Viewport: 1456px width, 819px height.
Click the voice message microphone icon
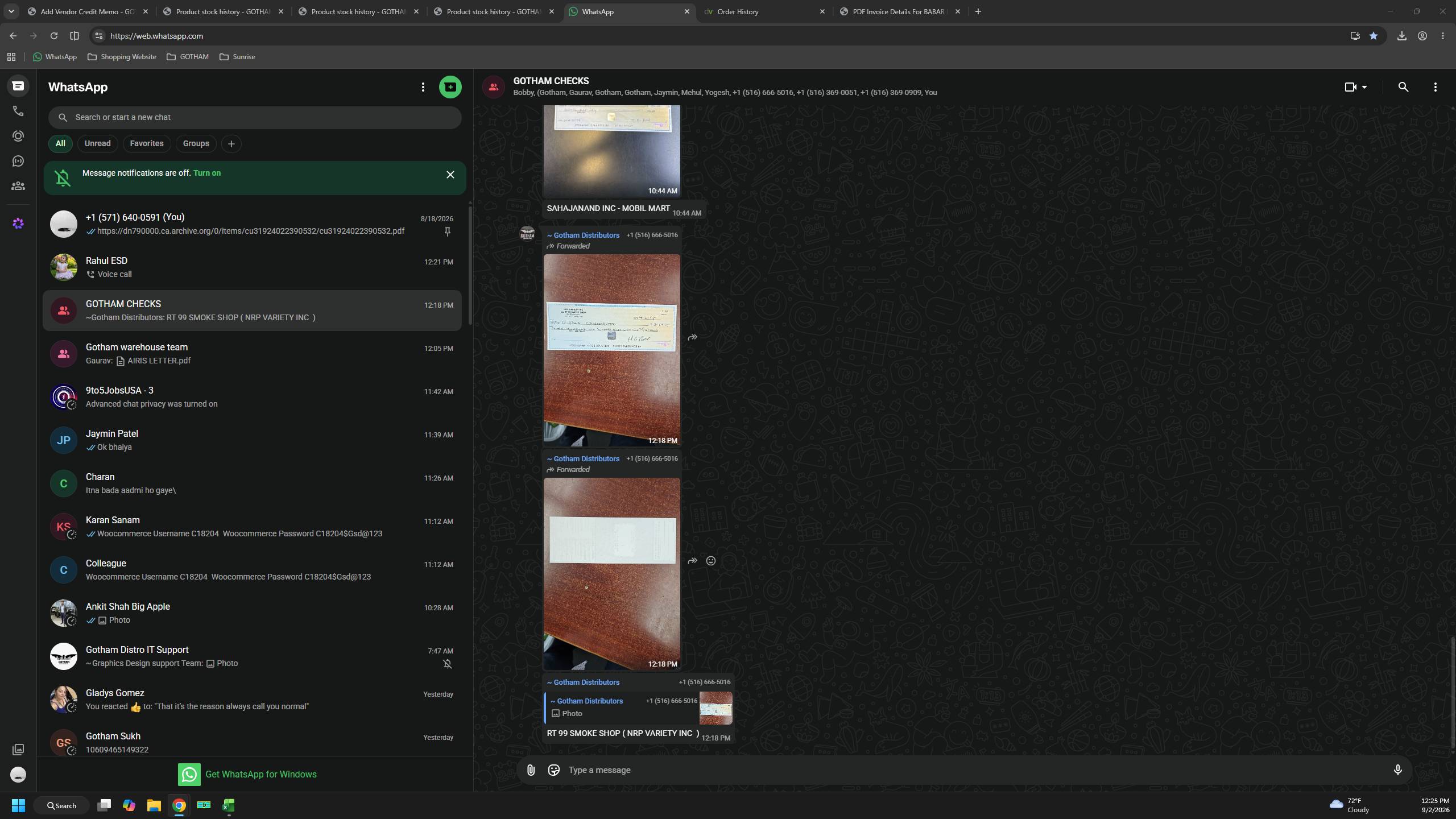pos(1397,770)
